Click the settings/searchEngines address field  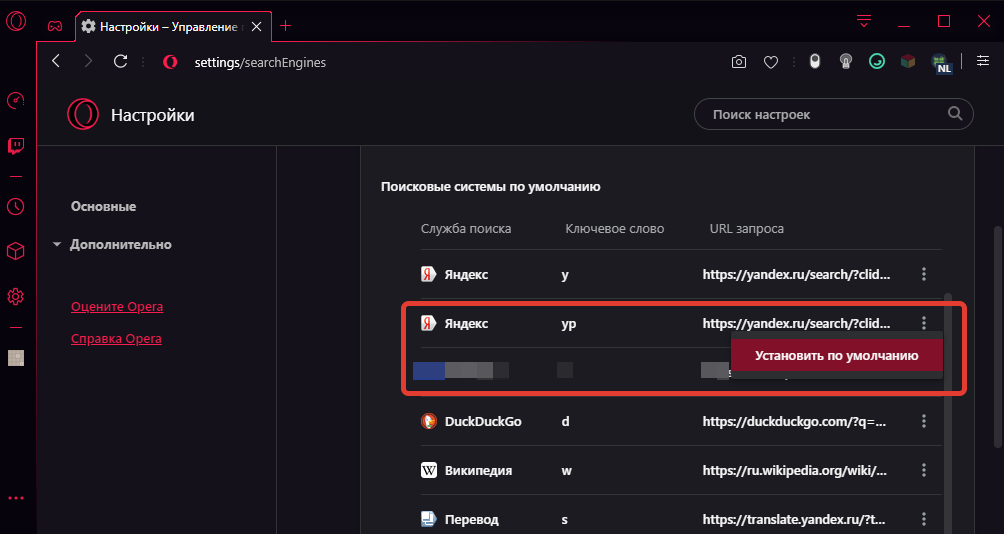click(x=260, y=62)
